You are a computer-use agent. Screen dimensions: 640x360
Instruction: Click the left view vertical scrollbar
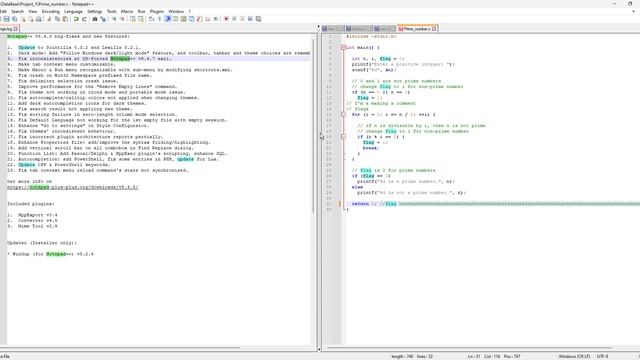pos(314,127)
